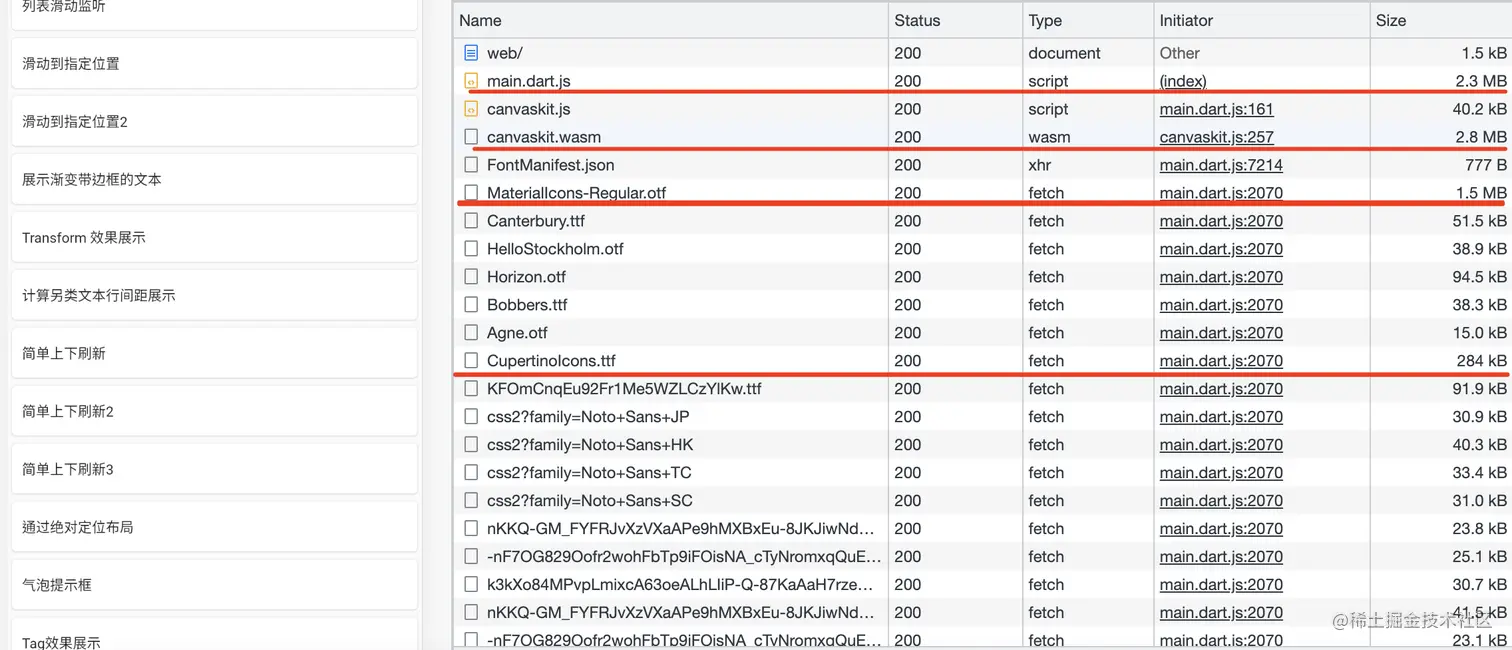Open the 简单上下刷新2 list item
The width and height of the screenshot is (1512, 650).
tap(214, 411)
